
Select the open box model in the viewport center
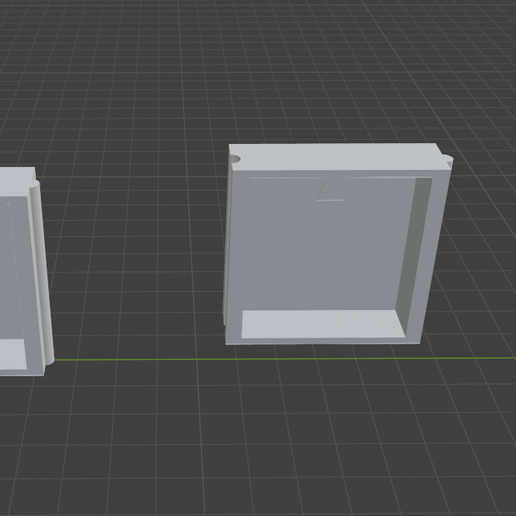tap(337, 244)
